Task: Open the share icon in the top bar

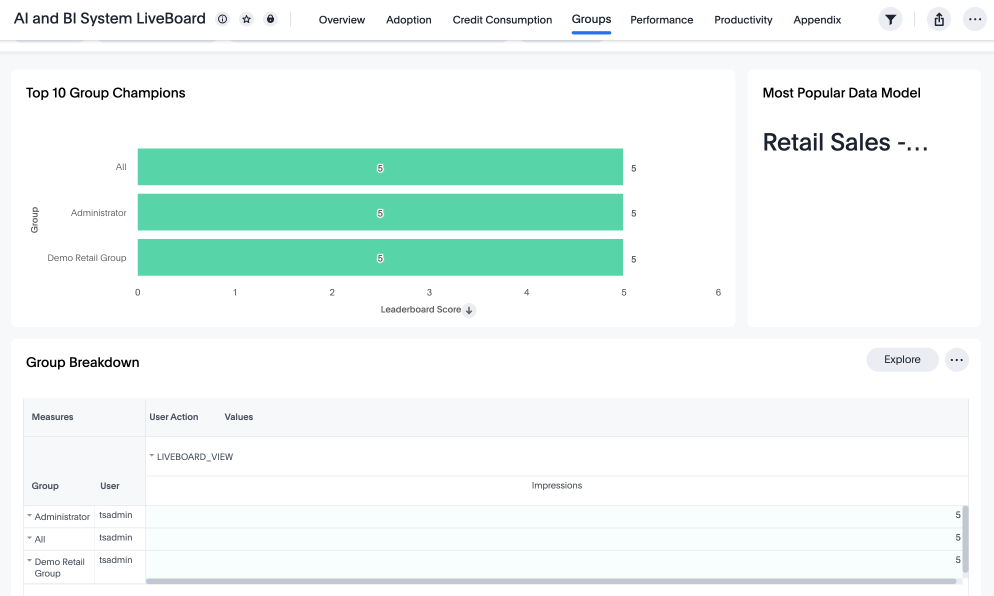Action: (x=938, y=18)
